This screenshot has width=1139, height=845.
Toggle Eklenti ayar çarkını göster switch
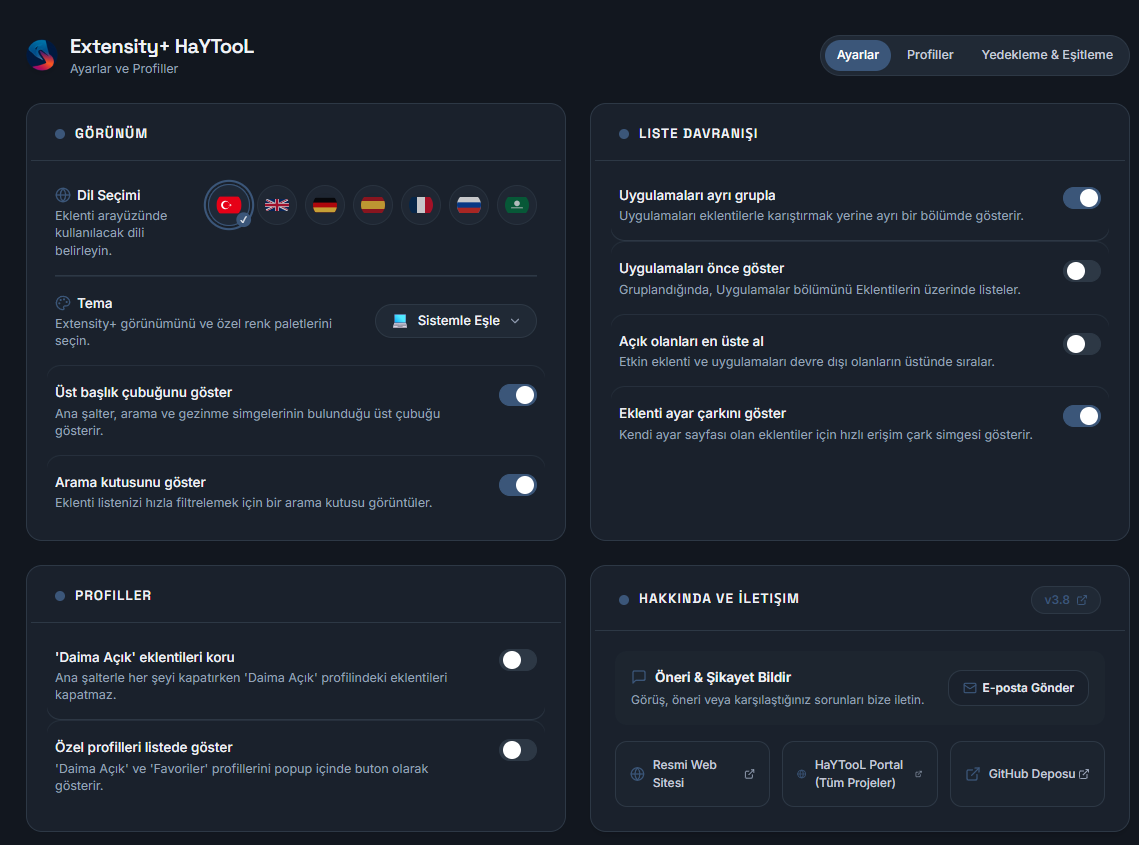(x=1082, y=416)
